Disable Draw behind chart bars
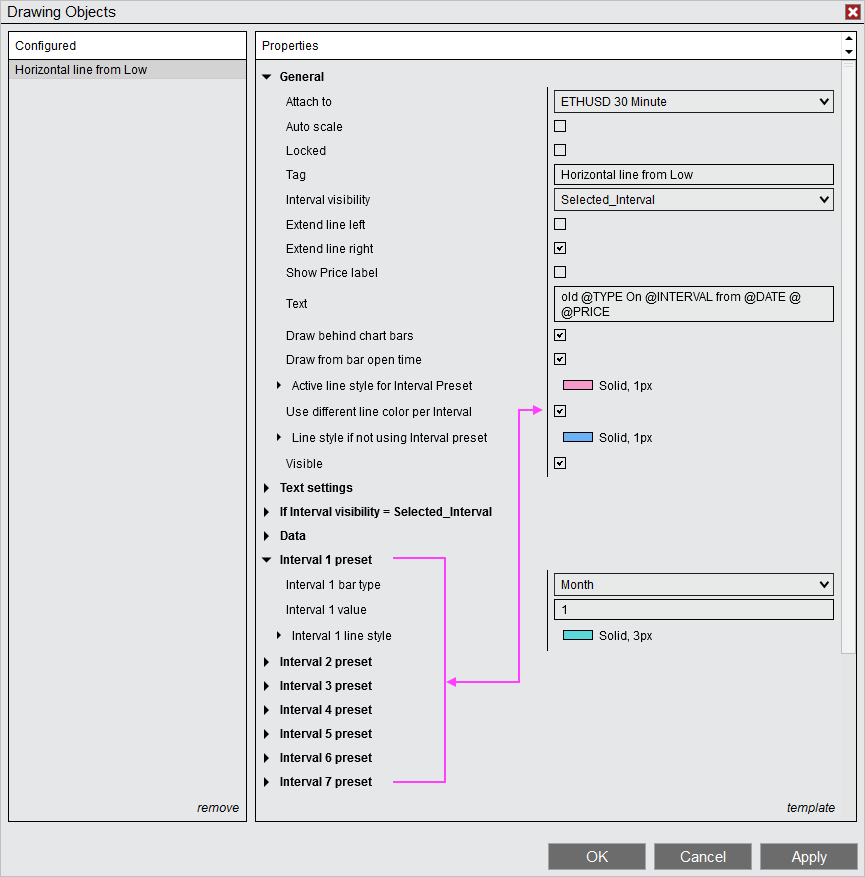The height and width of the screenshot is (877, 865). point(559,334)
